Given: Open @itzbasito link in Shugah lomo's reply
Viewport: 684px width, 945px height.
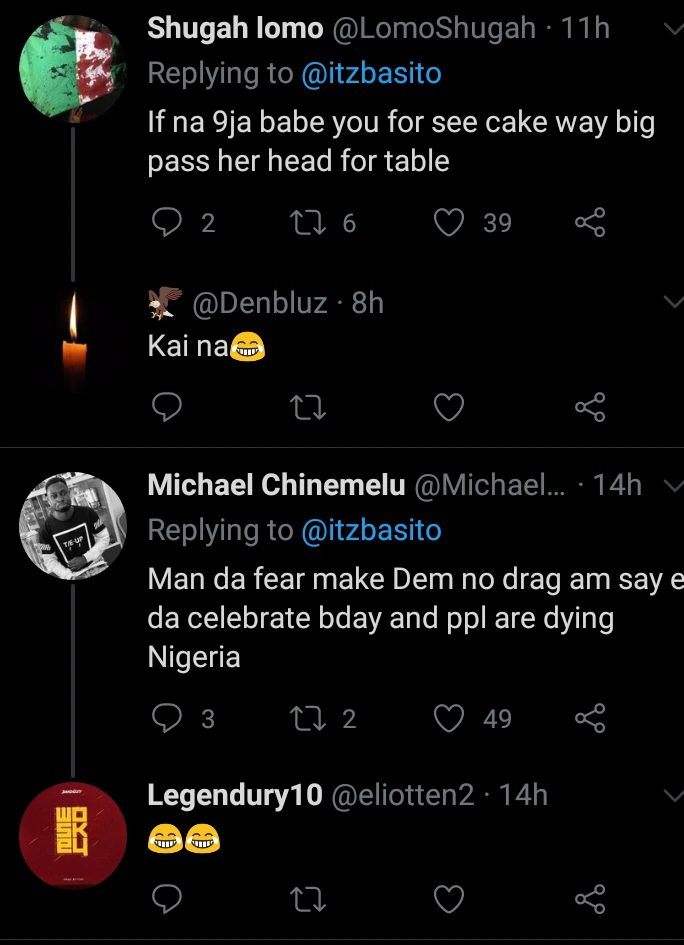Looking at the screenshot, I should pos(370,73).
